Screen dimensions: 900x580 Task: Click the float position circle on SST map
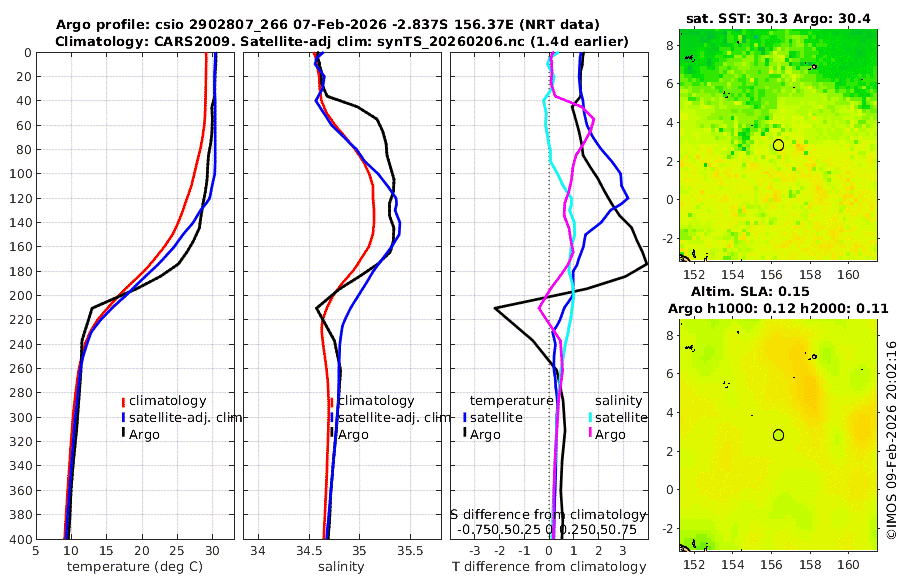778,145
